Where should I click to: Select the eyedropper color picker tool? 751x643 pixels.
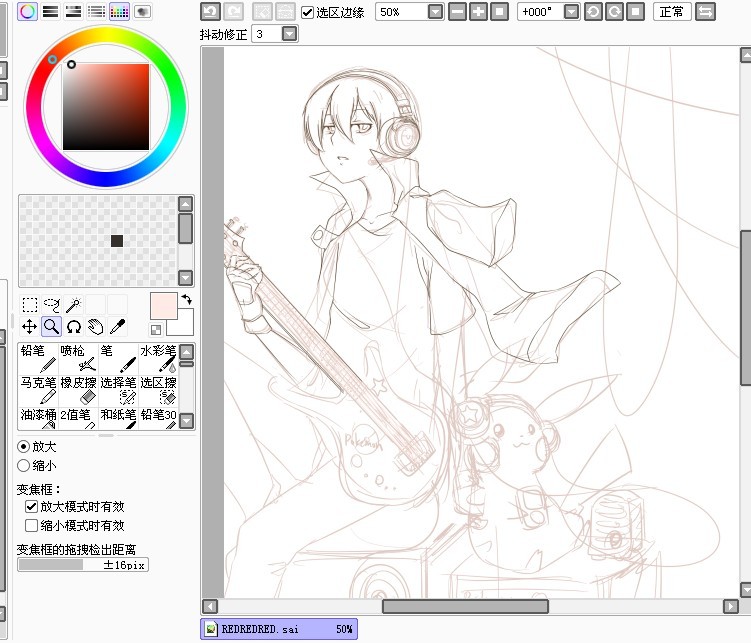tap(118, 327)
